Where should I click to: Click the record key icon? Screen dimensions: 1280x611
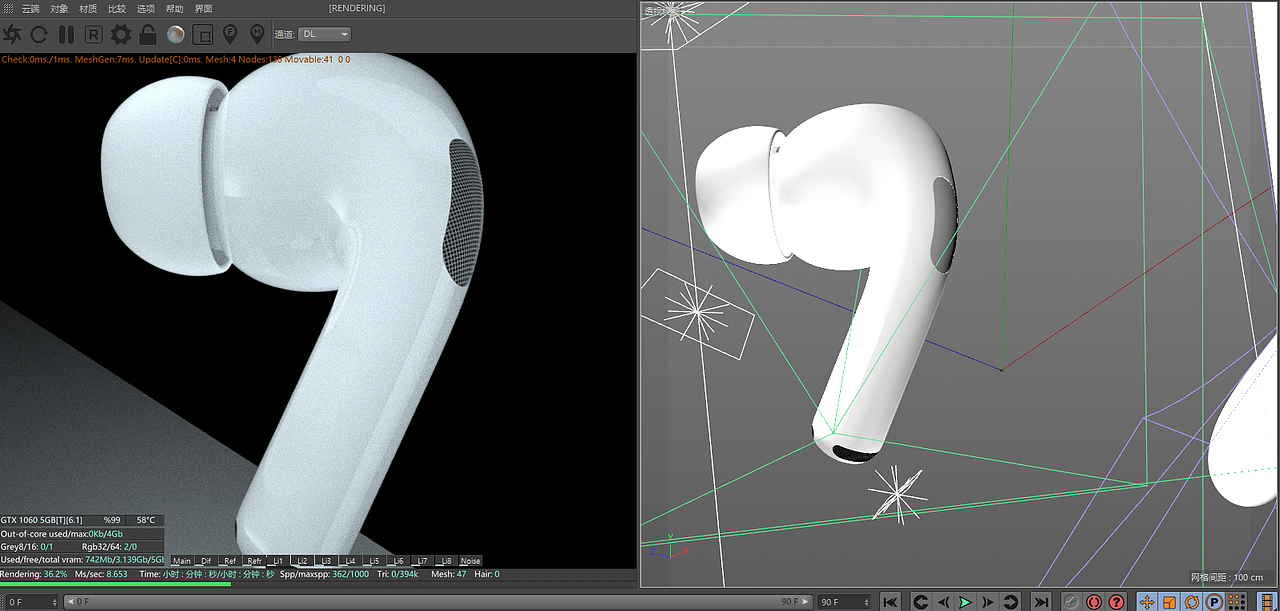(x=1071, y=602)
